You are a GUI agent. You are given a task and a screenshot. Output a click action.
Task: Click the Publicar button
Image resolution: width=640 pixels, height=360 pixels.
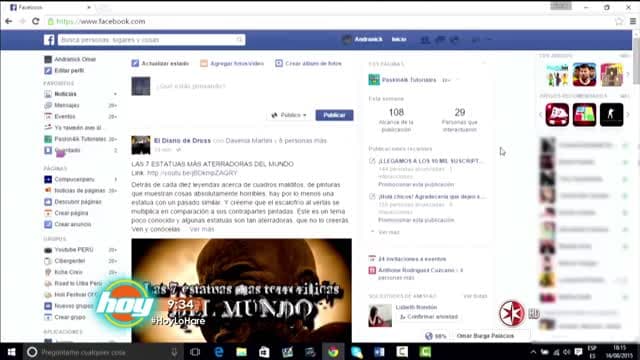click(x=334, y=115)
